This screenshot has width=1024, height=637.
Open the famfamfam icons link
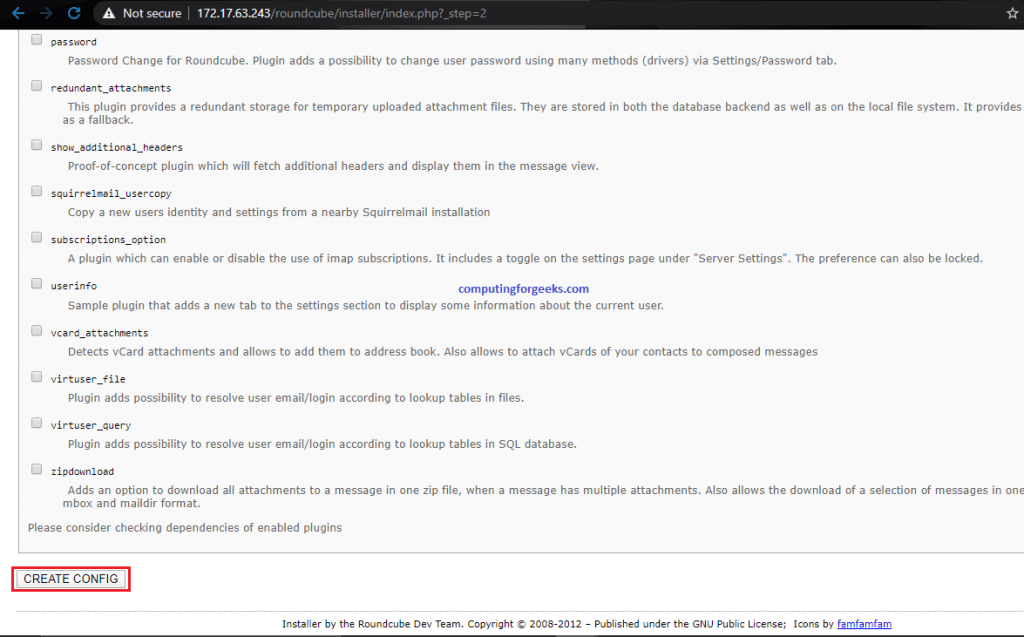[x=864, y=622]
